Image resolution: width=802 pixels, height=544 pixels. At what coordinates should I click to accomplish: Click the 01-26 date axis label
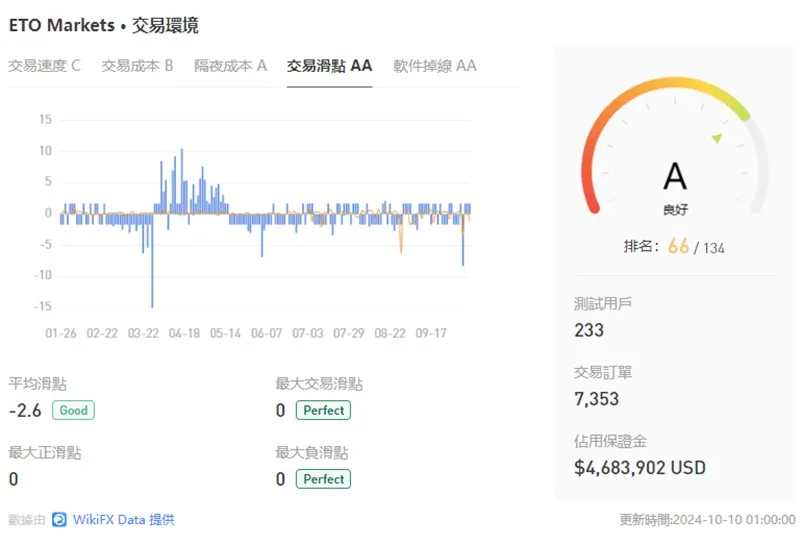click(x=61, y=333)
